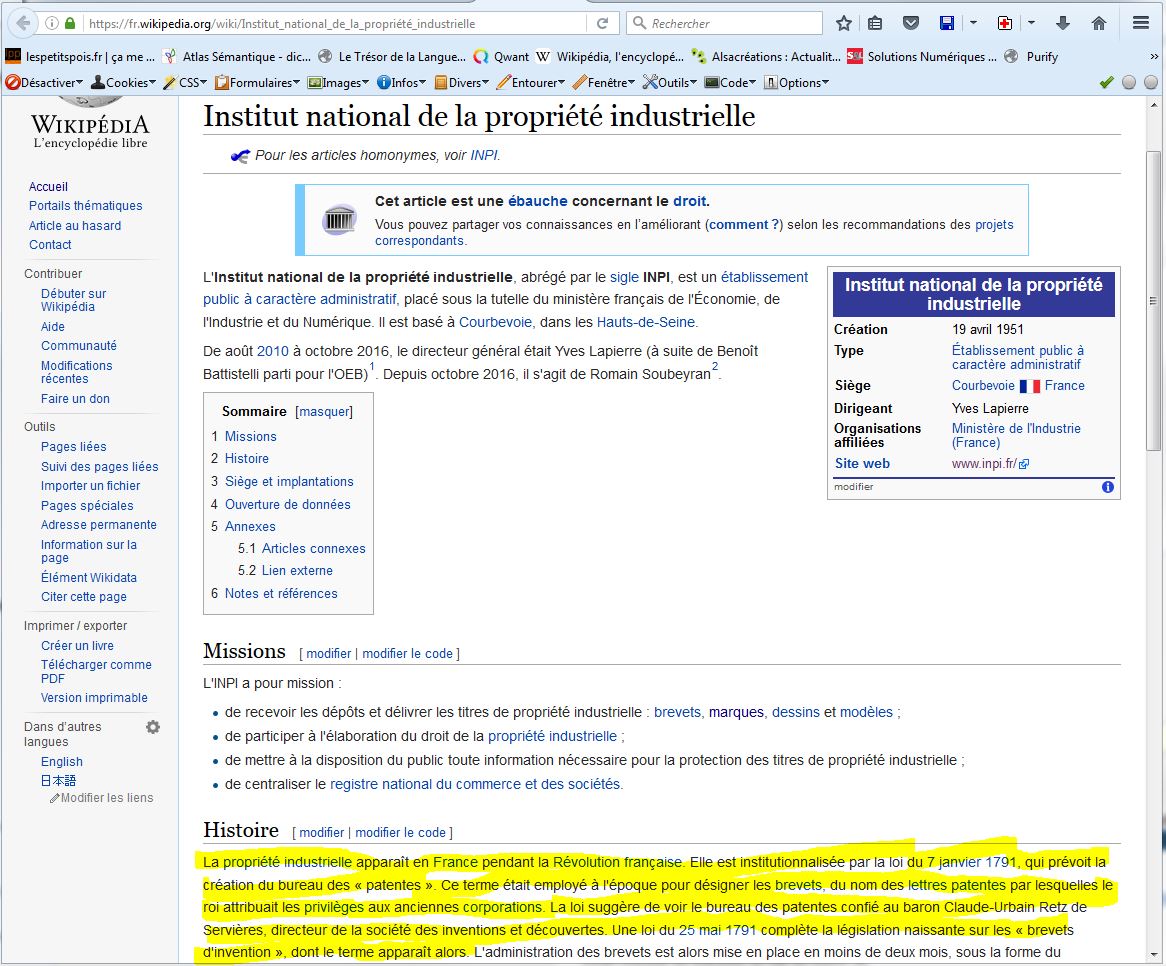Screen dimensions: 1166x966
Task: Open the Formulaires dropdown menu
Action: click(257, 83)
